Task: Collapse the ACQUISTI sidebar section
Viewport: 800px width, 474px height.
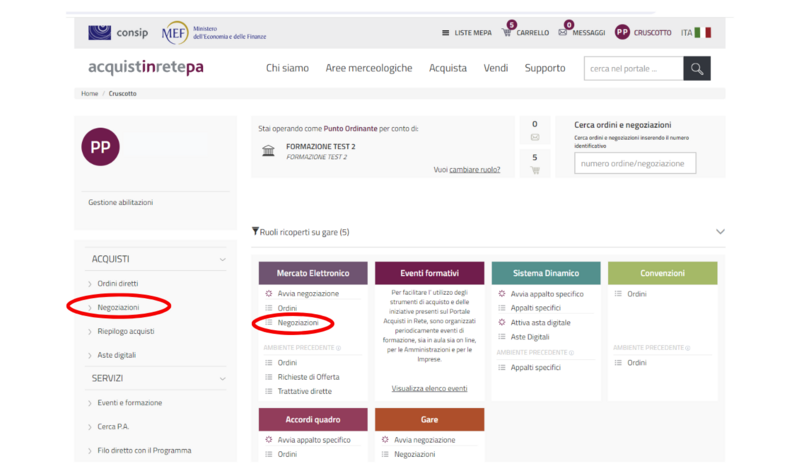Action: point(222,260)
